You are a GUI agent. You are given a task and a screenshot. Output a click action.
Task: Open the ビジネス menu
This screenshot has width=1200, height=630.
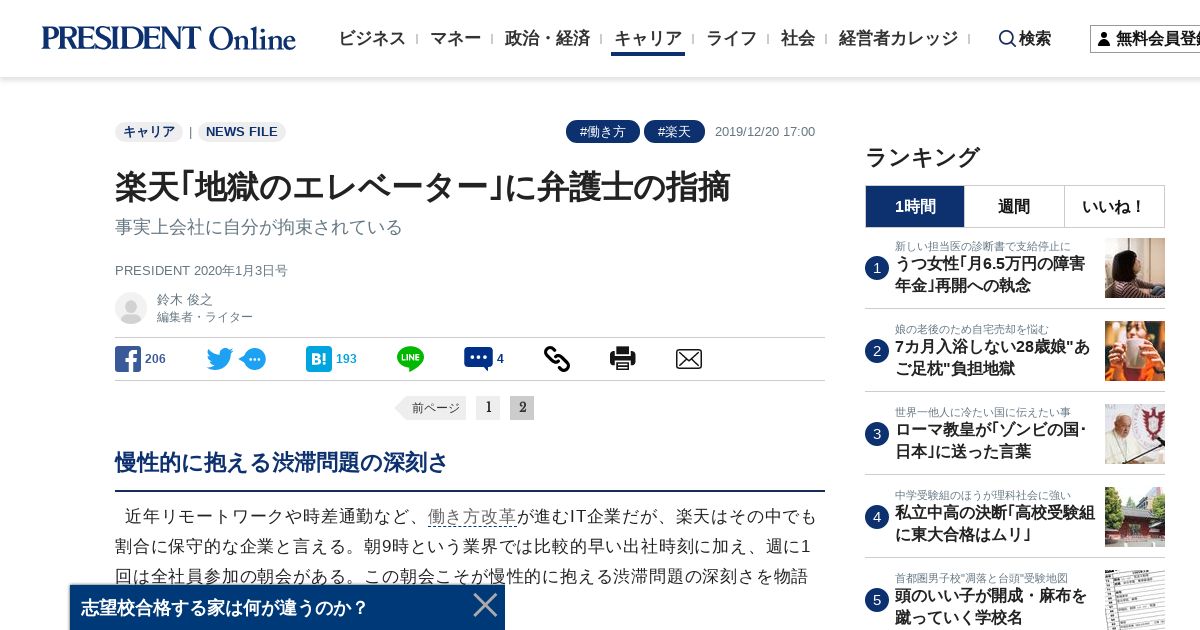point(372,39)
